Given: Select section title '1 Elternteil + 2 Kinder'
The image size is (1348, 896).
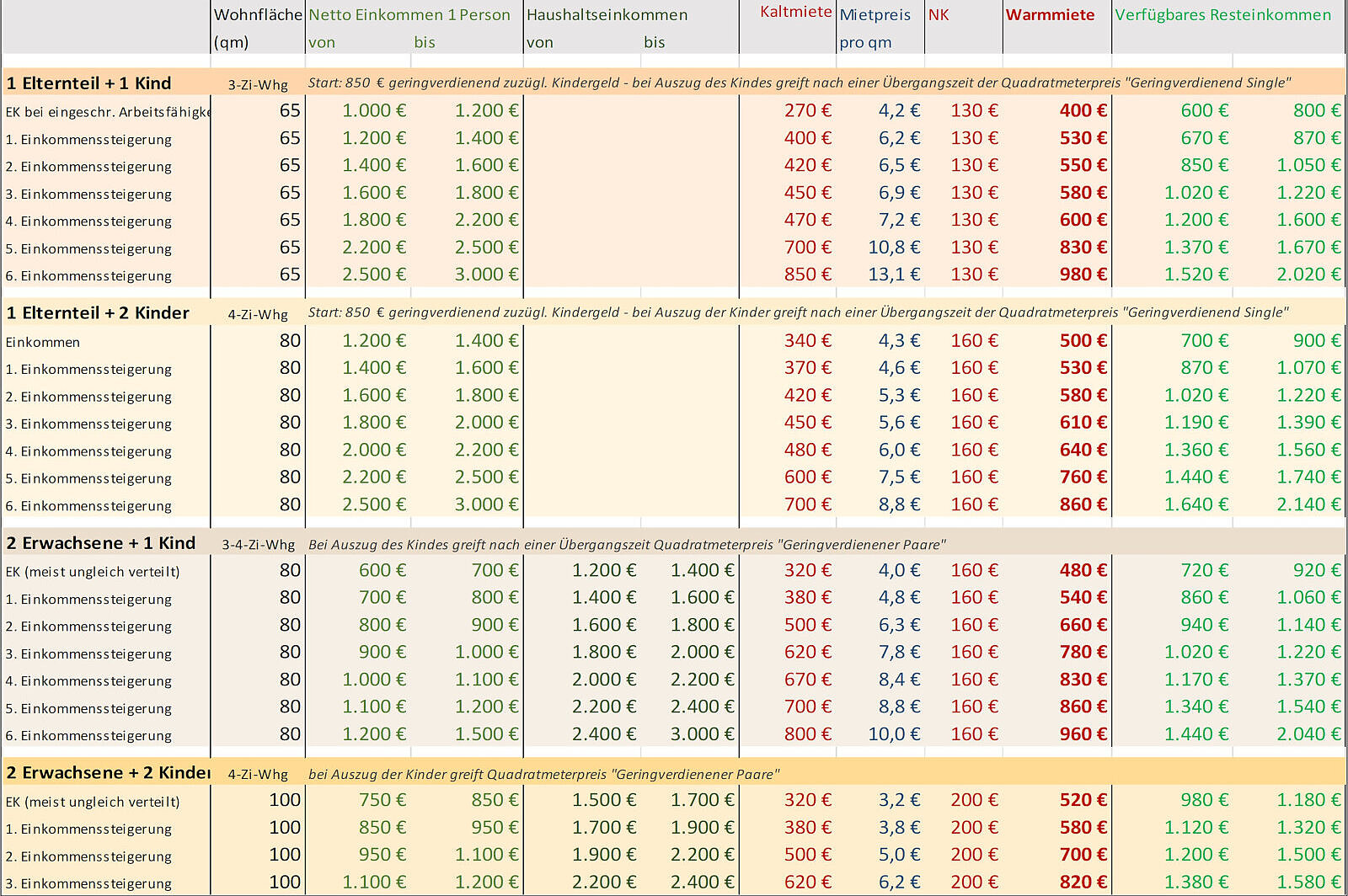Looking at the screenshot, I should pyautogui.click(x=98, y=312).
